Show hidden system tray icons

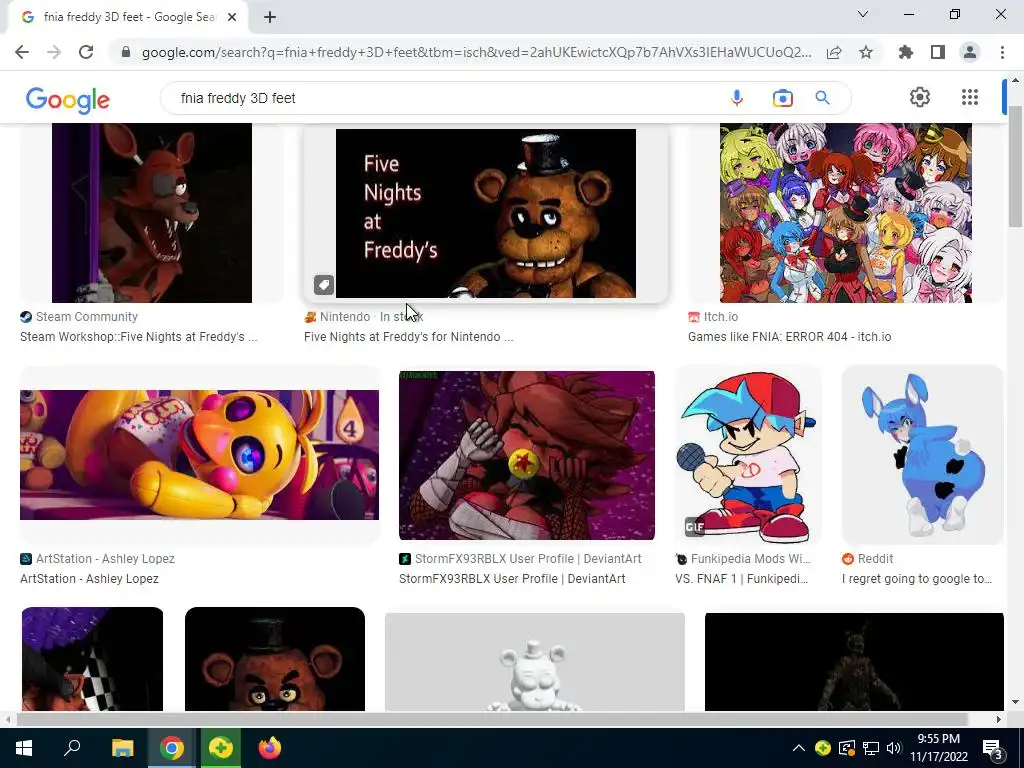(799, 748)
